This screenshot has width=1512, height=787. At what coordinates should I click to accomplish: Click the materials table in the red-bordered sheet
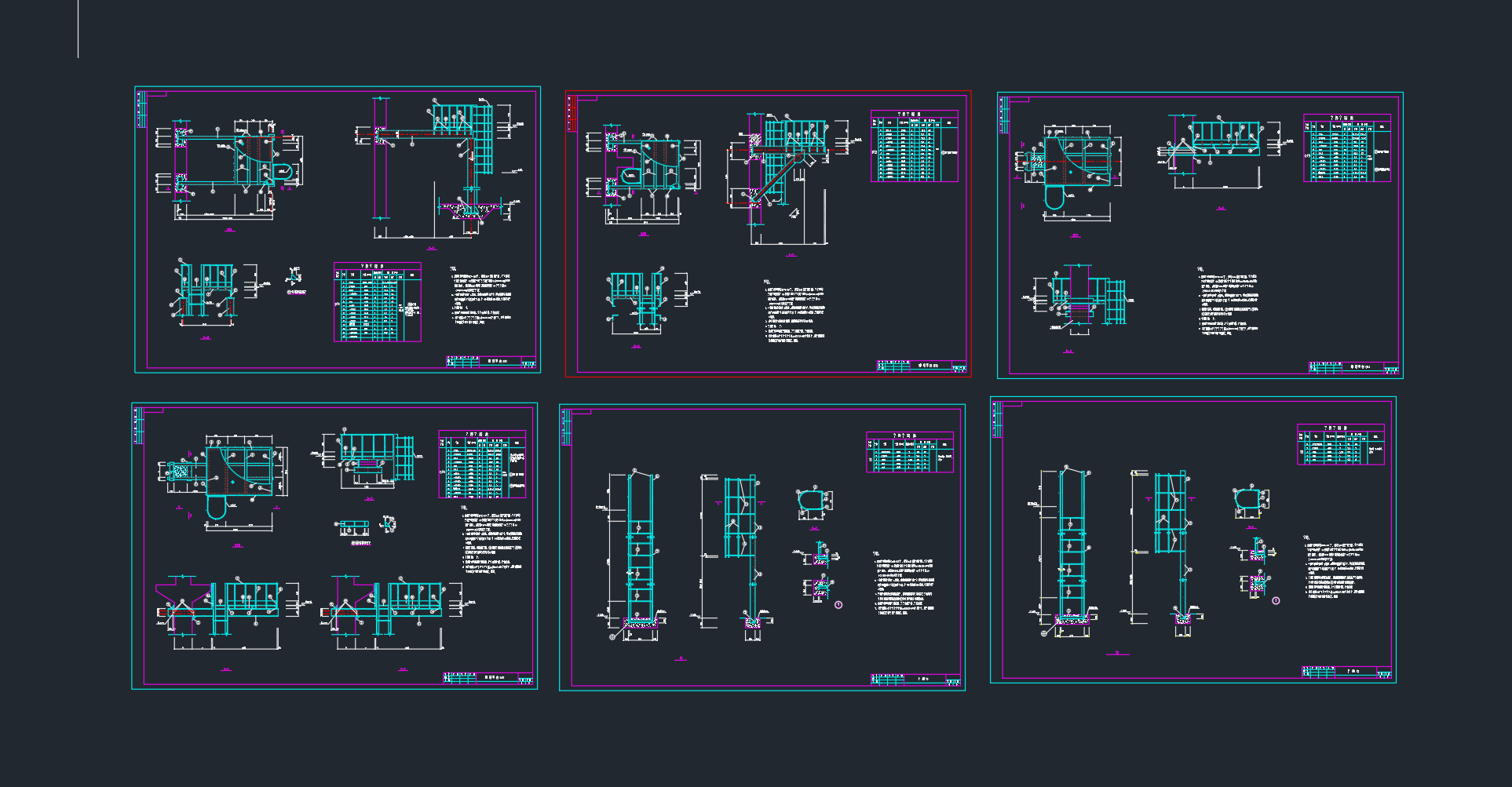click(x=914, y=146)
